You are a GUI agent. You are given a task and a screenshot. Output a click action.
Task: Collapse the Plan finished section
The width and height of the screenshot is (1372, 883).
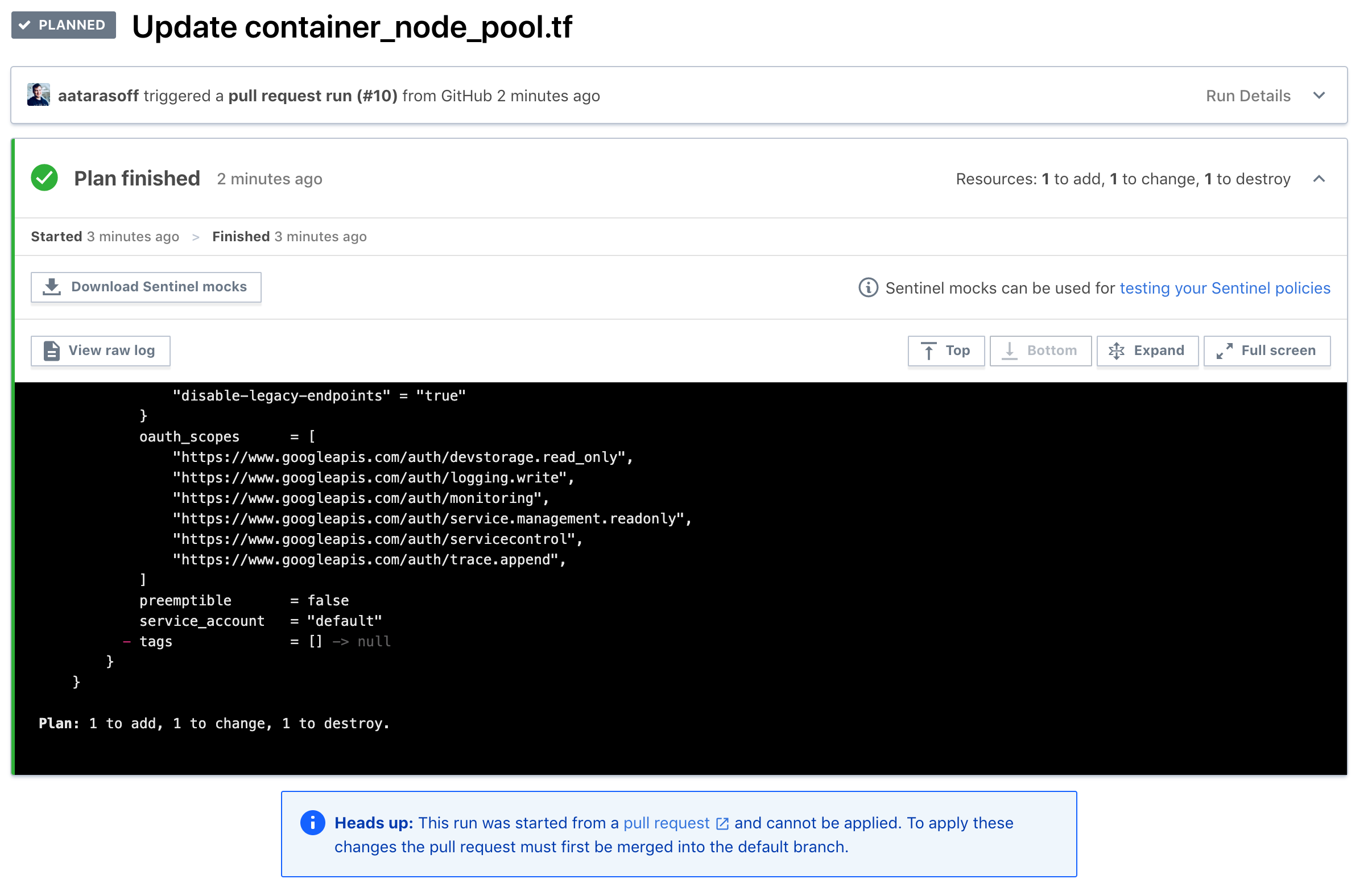click(x=1319, y=179)
